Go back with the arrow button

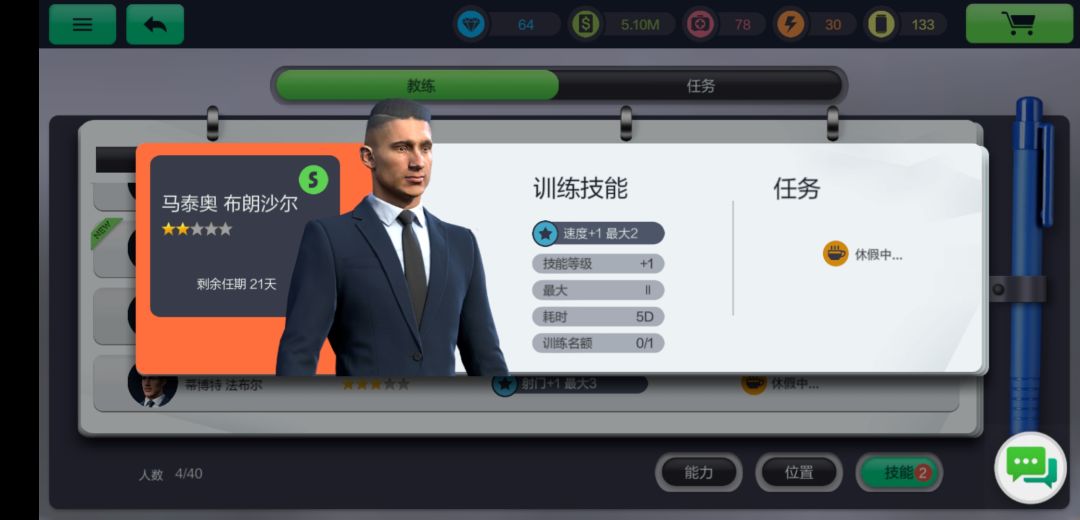(x=155, y=24)
